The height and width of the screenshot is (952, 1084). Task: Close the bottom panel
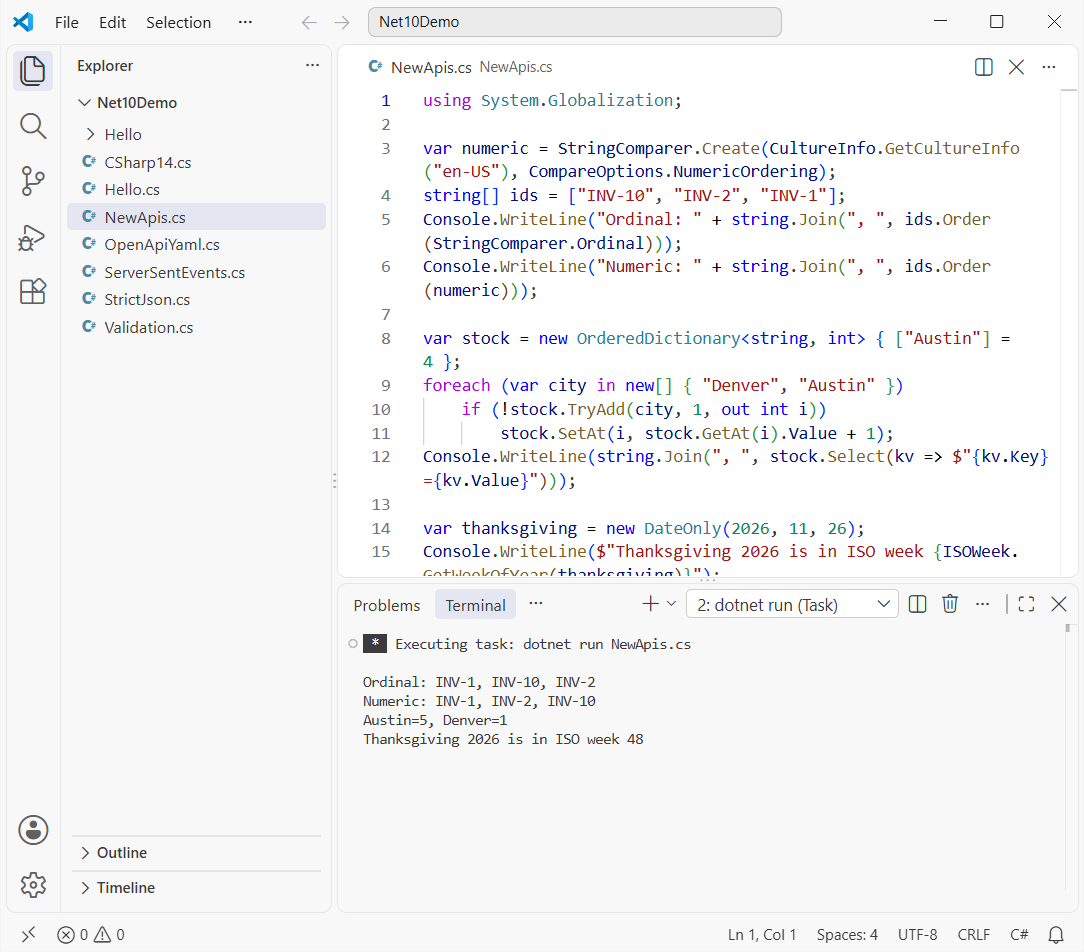tap(1058, 604)
